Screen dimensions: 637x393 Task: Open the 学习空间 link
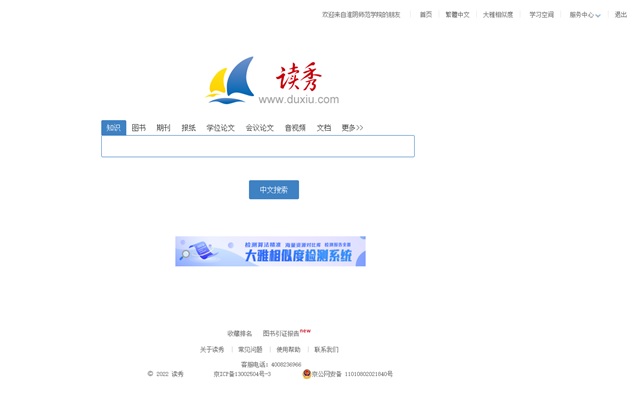(542, 15)
